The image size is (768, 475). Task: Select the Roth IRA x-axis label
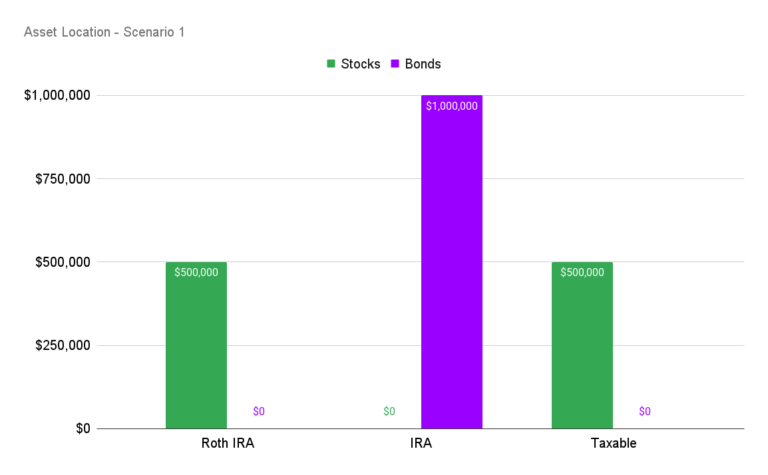tap(227, 442)
